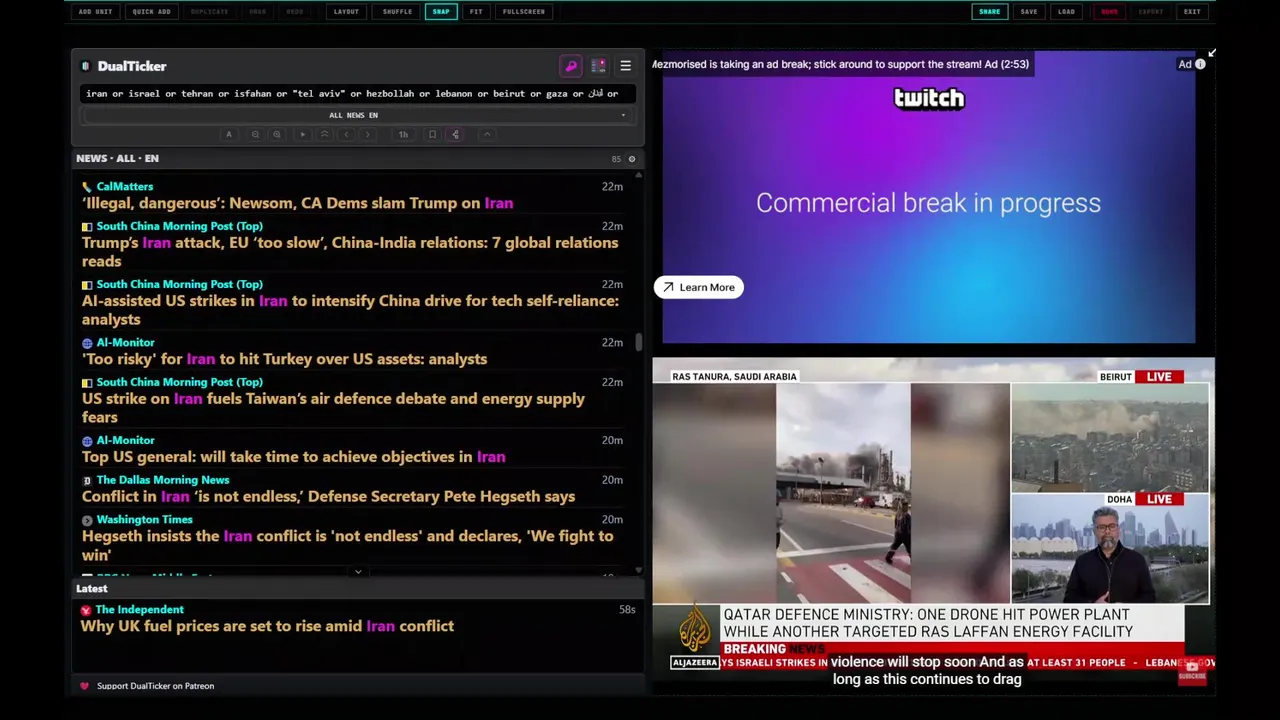Click the zoom in magnifier icon
This screenshot has height=720, width=1280.
(x=277, y=134)
